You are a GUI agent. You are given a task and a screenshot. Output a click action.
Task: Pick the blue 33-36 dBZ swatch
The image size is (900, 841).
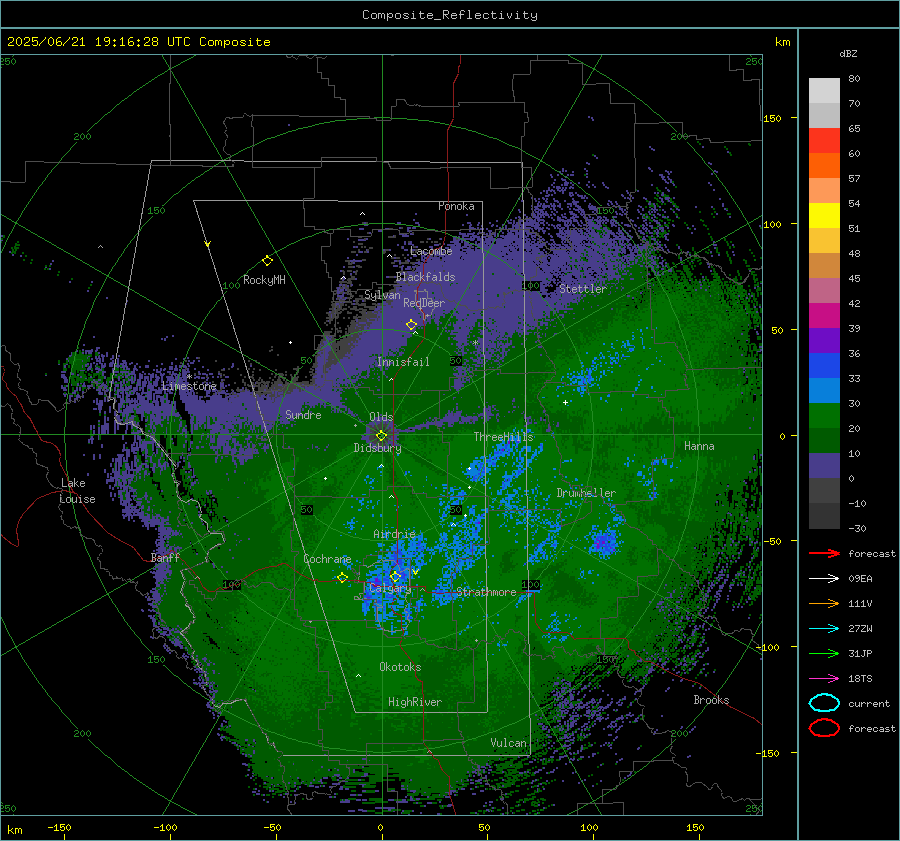tap(824, 365)
